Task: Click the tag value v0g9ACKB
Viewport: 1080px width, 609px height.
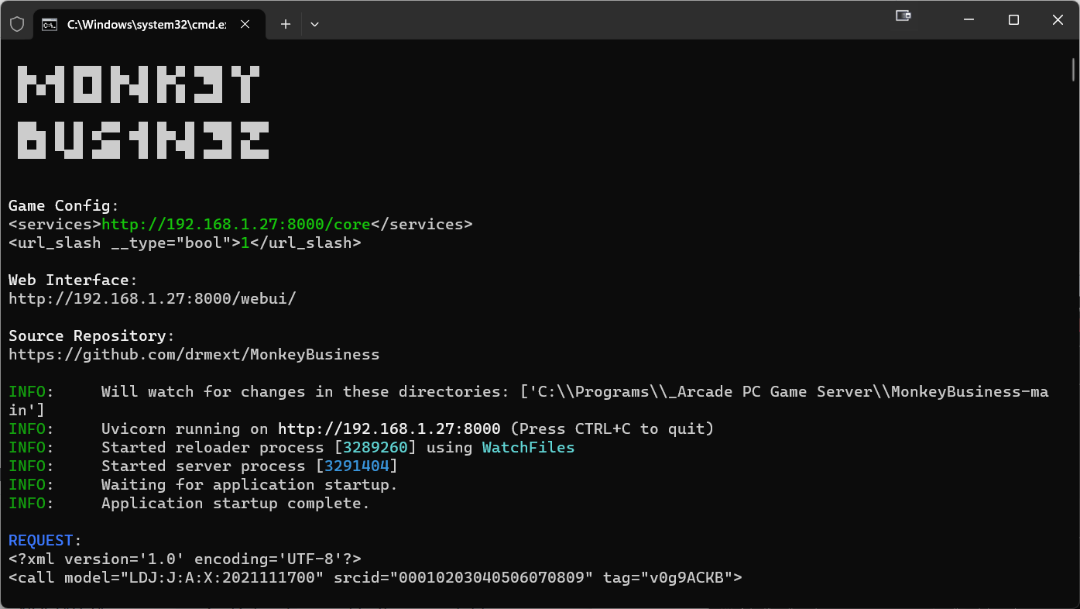Action: 687,577
